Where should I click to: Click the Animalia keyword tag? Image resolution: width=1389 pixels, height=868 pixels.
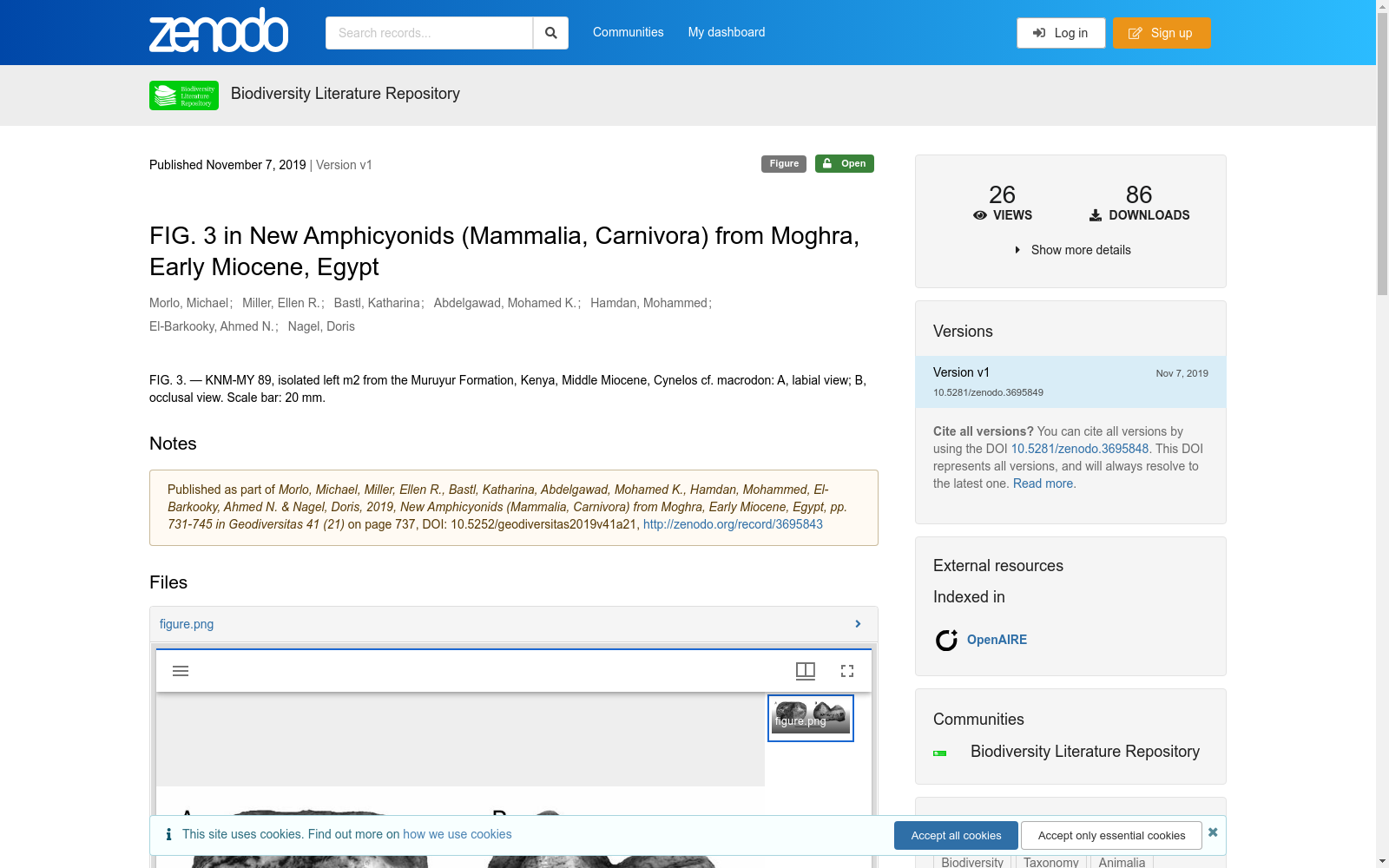(1122, 862)
